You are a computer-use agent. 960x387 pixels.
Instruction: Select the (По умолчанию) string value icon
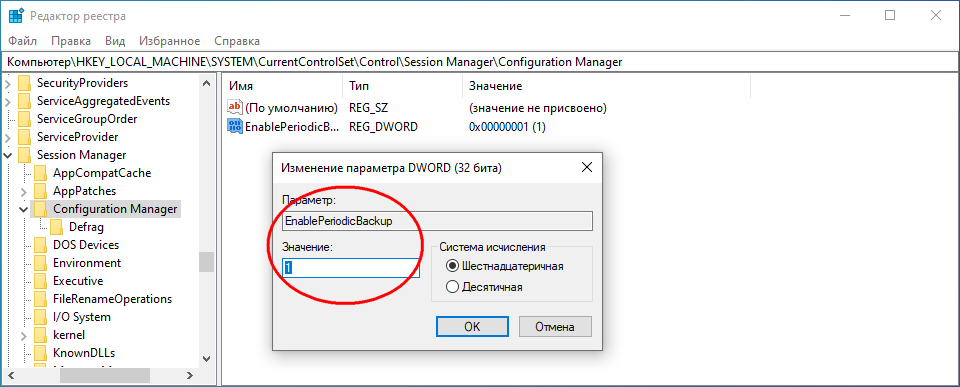click(x=235, y=108)
